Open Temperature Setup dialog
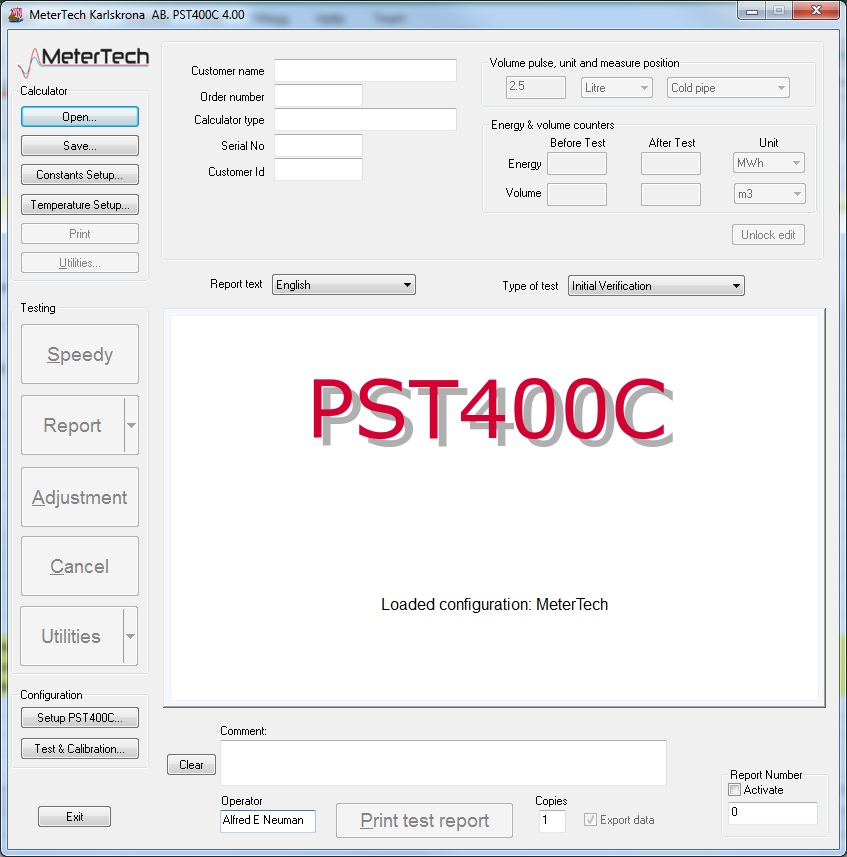The width and height of the screenshot is (847, 857). tap(80, 205)
